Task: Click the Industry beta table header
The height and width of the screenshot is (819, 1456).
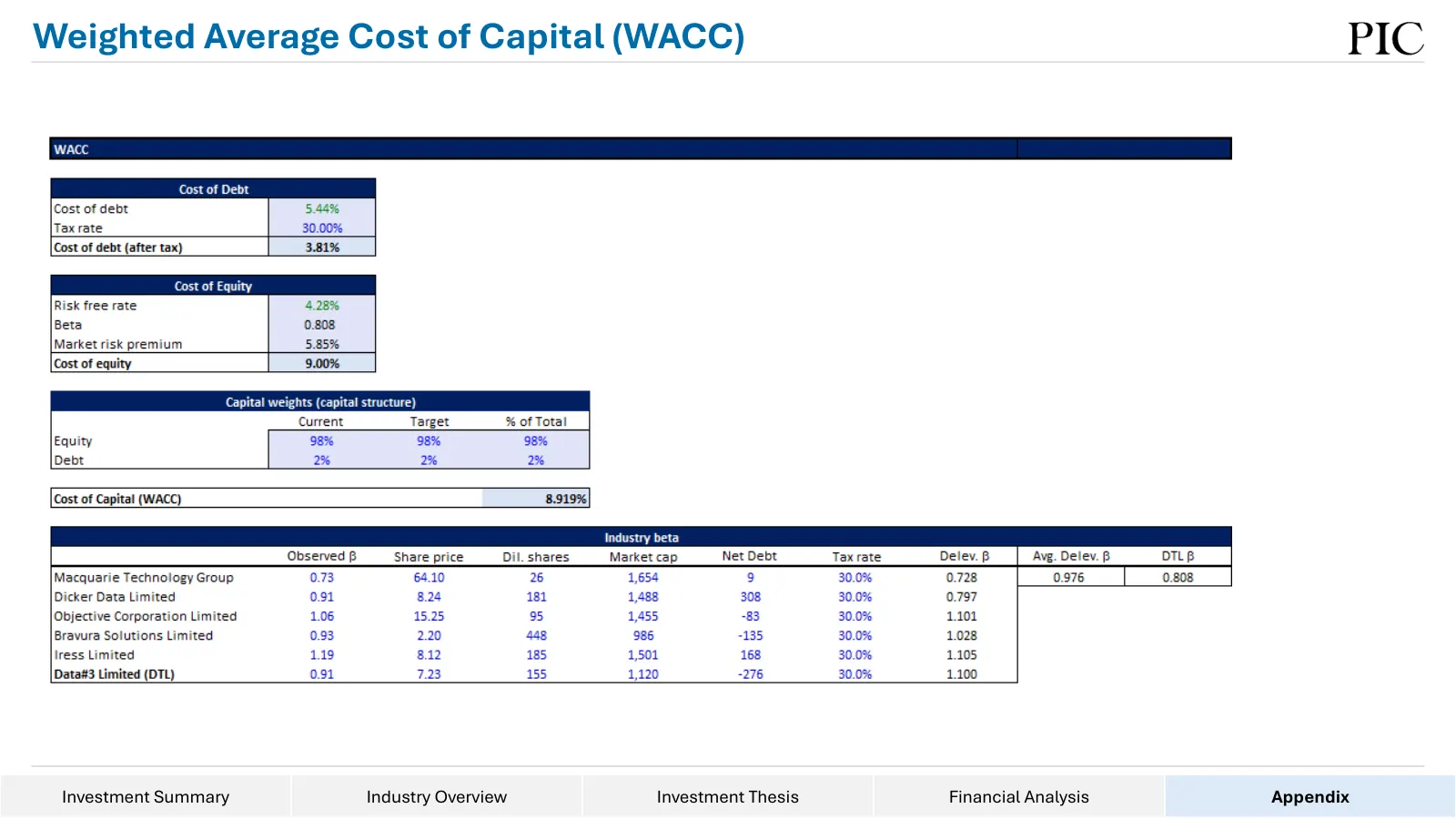Action: tap(642, 538)
